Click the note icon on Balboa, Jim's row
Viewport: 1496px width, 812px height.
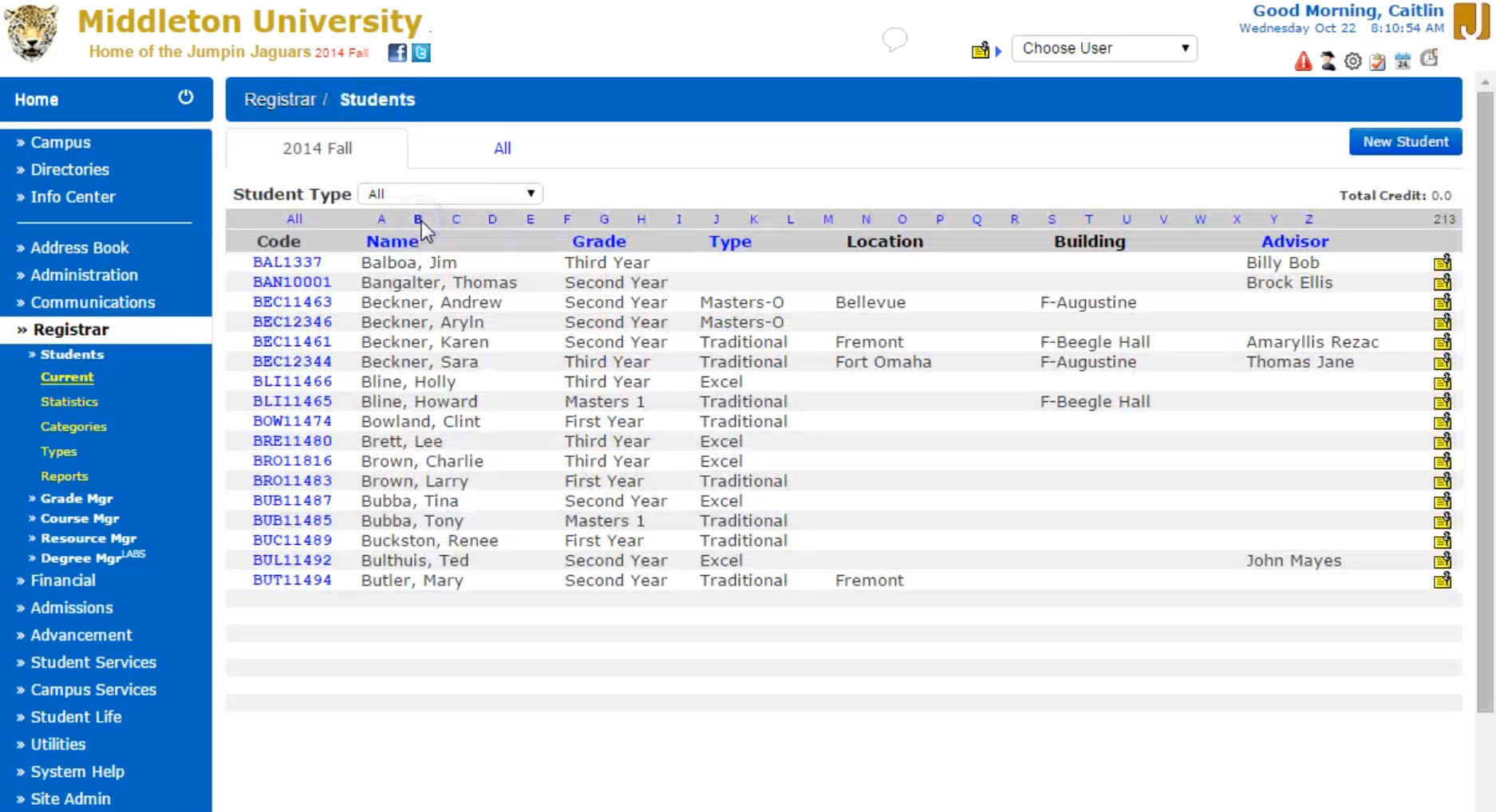[1443, 262]
